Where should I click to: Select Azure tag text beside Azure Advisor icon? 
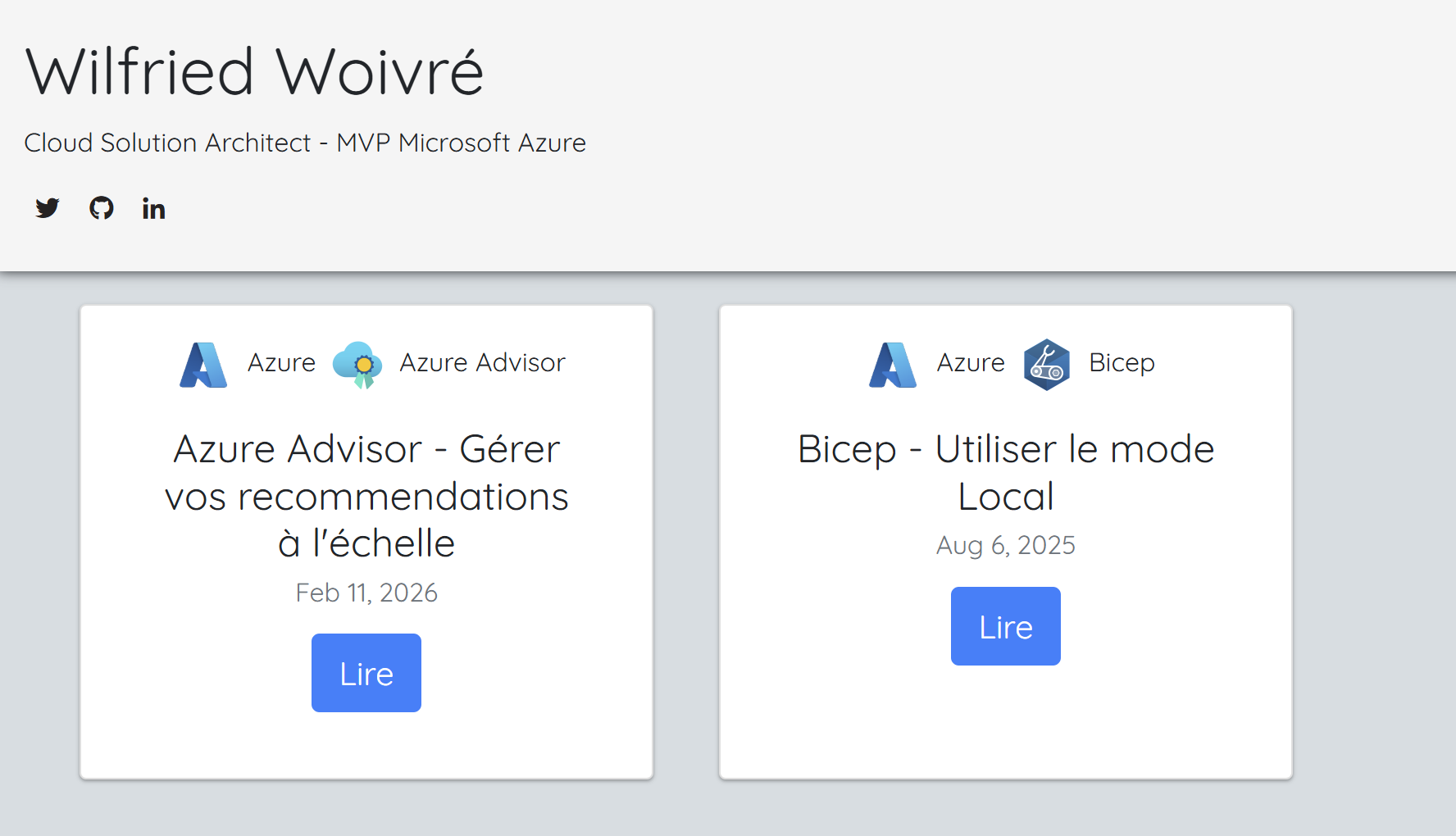point(281,362)
